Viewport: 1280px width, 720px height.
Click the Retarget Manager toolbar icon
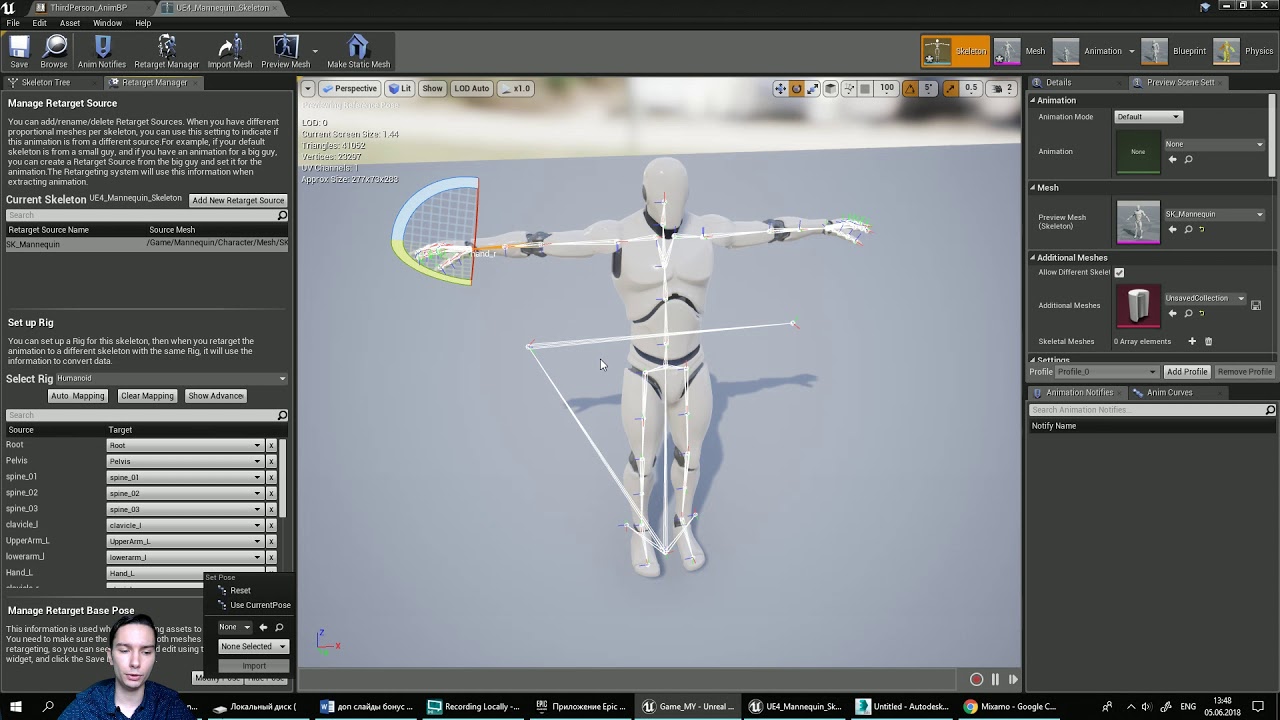click(167, 52)
